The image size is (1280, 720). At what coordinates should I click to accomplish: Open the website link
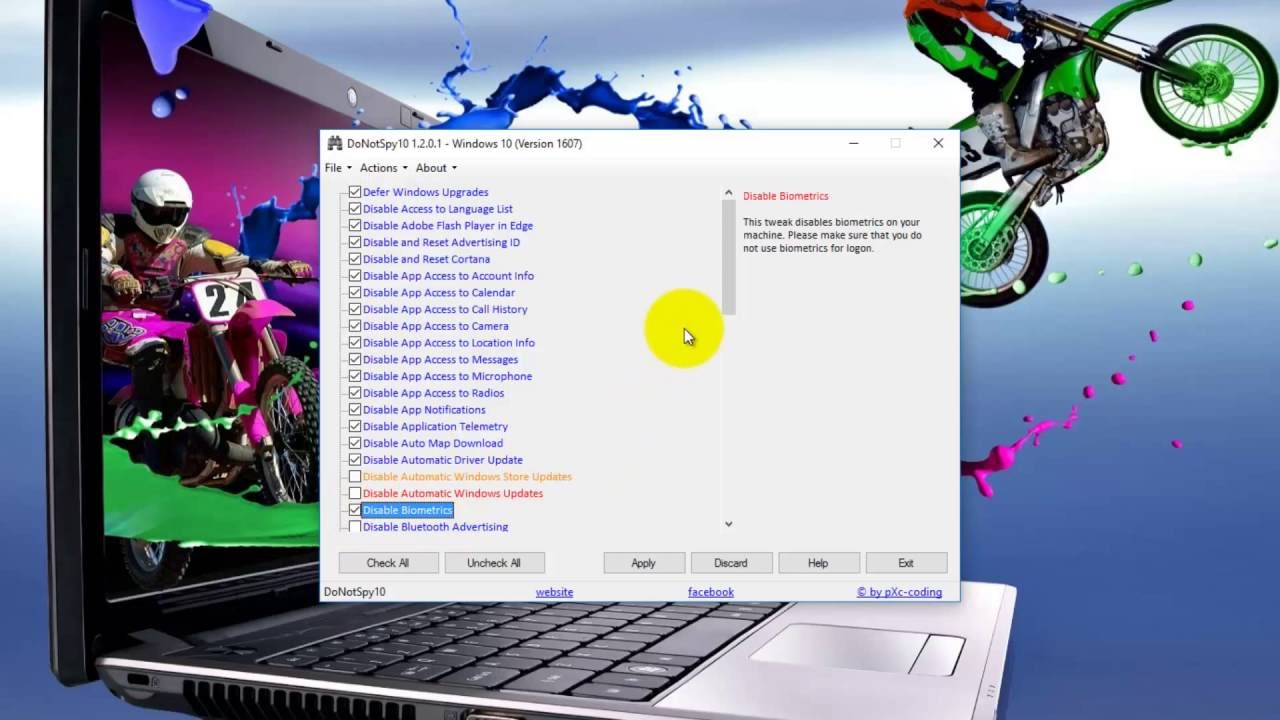pyautogui.click(x=554, y=592)
